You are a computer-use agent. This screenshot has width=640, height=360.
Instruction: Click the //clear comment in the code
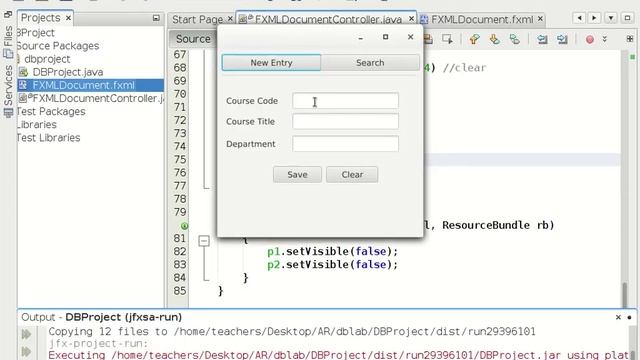click(x=464, y=68)
